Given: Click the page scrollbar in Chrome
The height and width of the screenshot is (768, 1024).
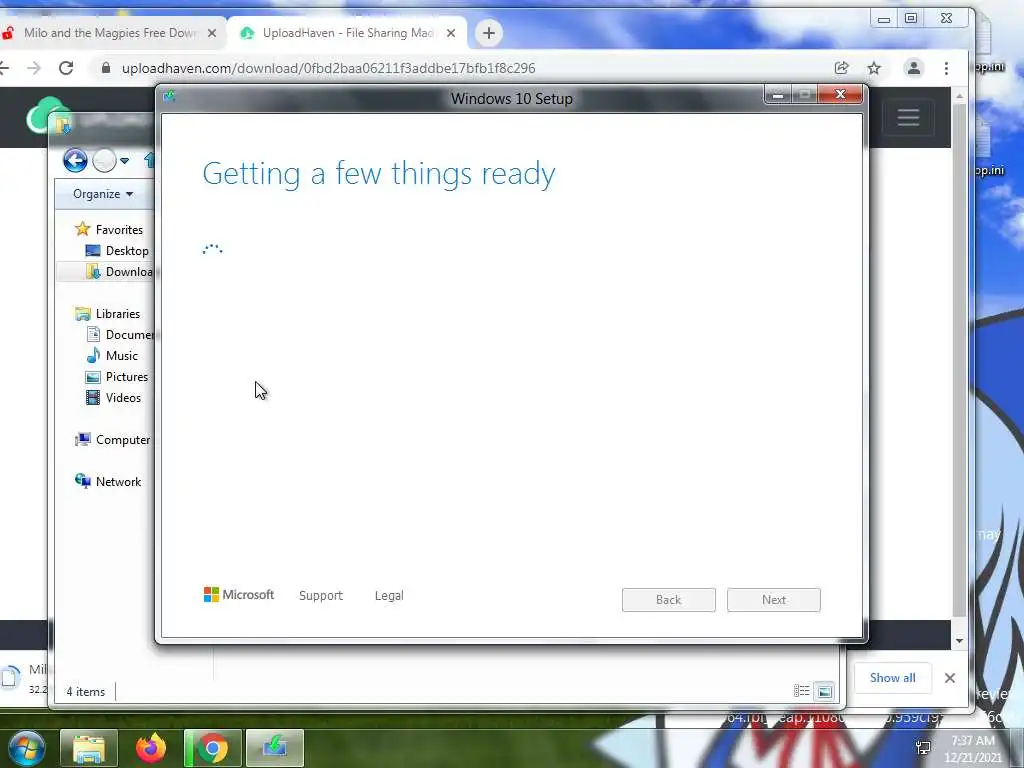Looking at the screenshot, I should tap(959, 359).
